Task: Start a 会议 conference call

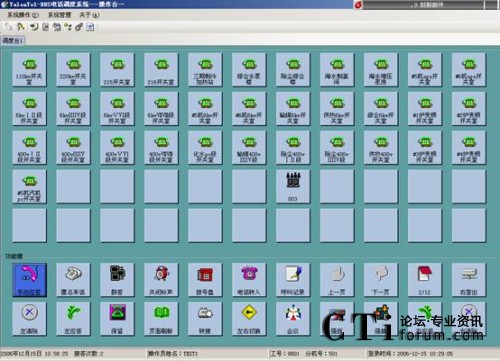Action: (293, 319)
